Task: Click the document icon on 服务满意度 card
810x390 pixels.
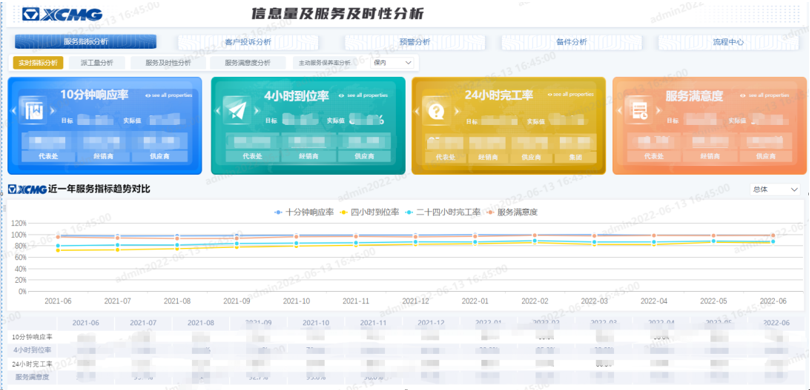Action: [x=640, y=111]
